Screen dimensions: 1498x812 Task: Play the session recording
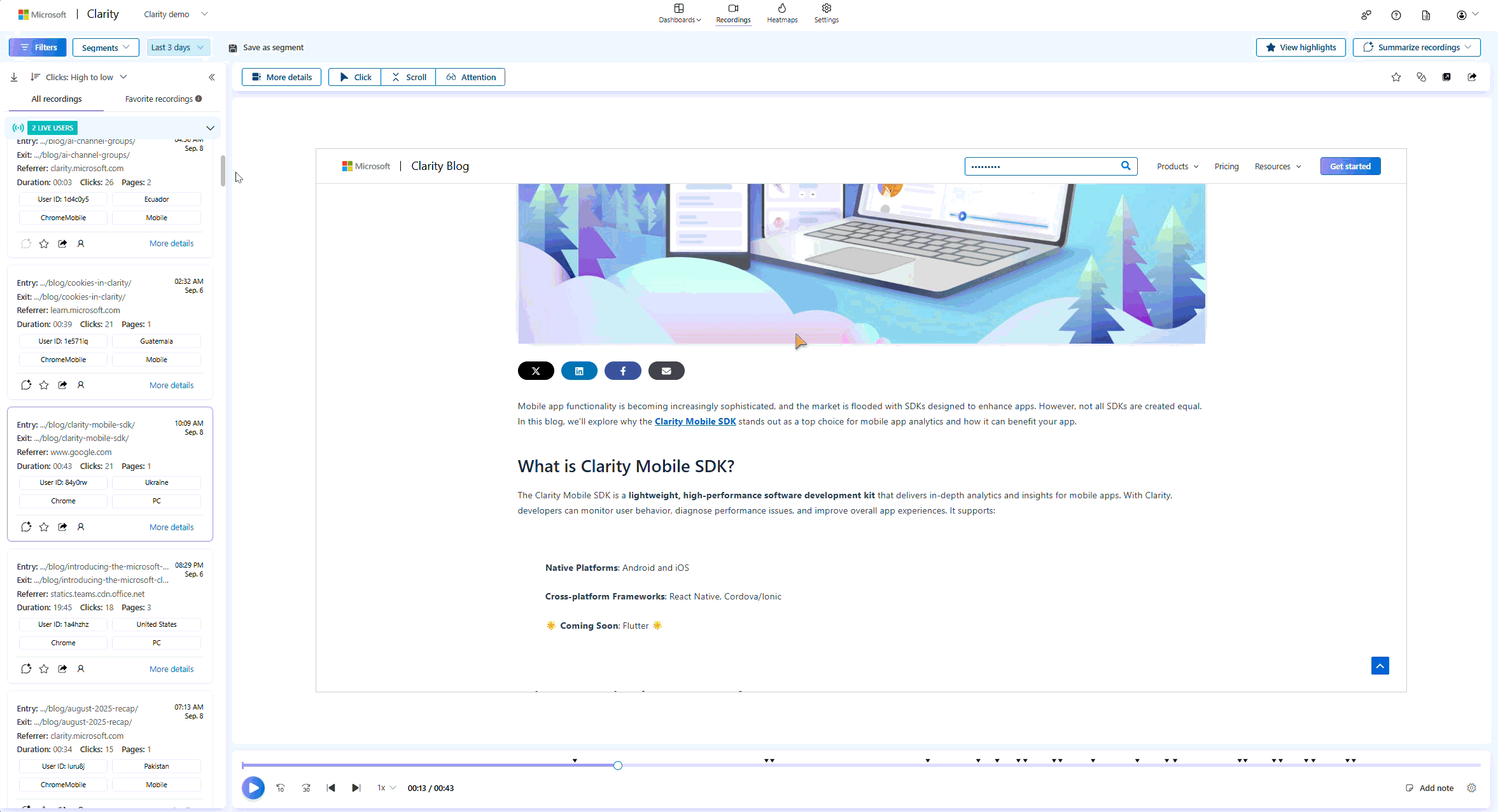tap(253, 788)
